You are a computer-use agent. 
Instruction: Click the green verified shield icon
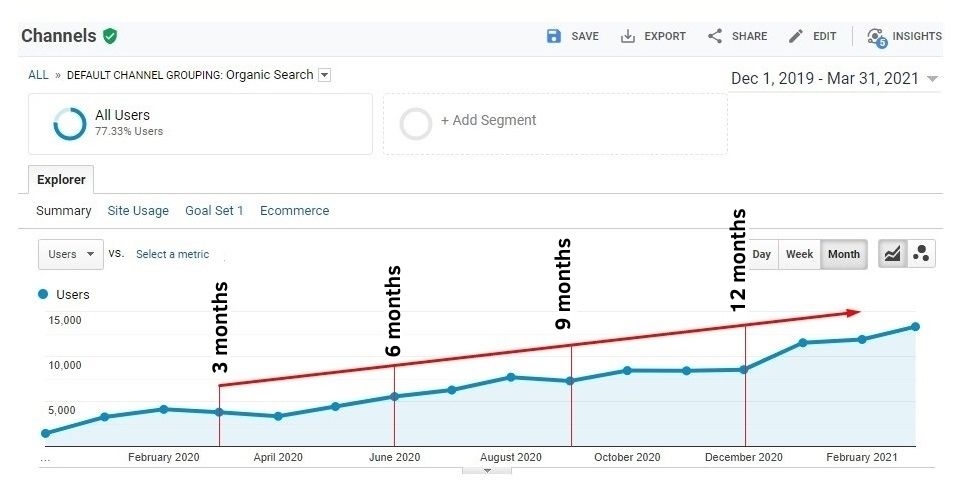click(x=110, y=36)
